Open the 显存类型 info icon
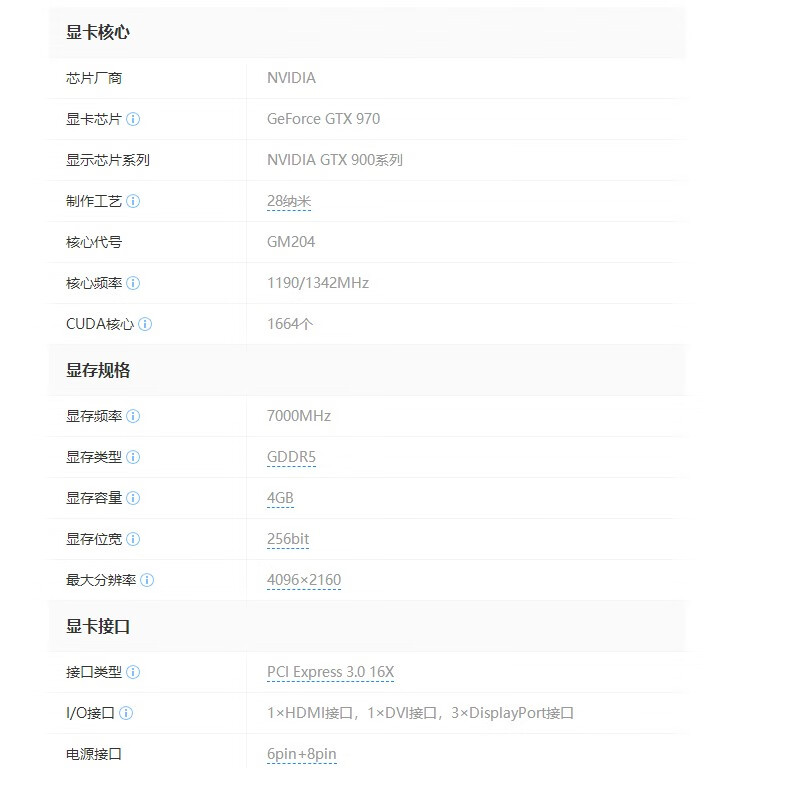 [133, 457]
